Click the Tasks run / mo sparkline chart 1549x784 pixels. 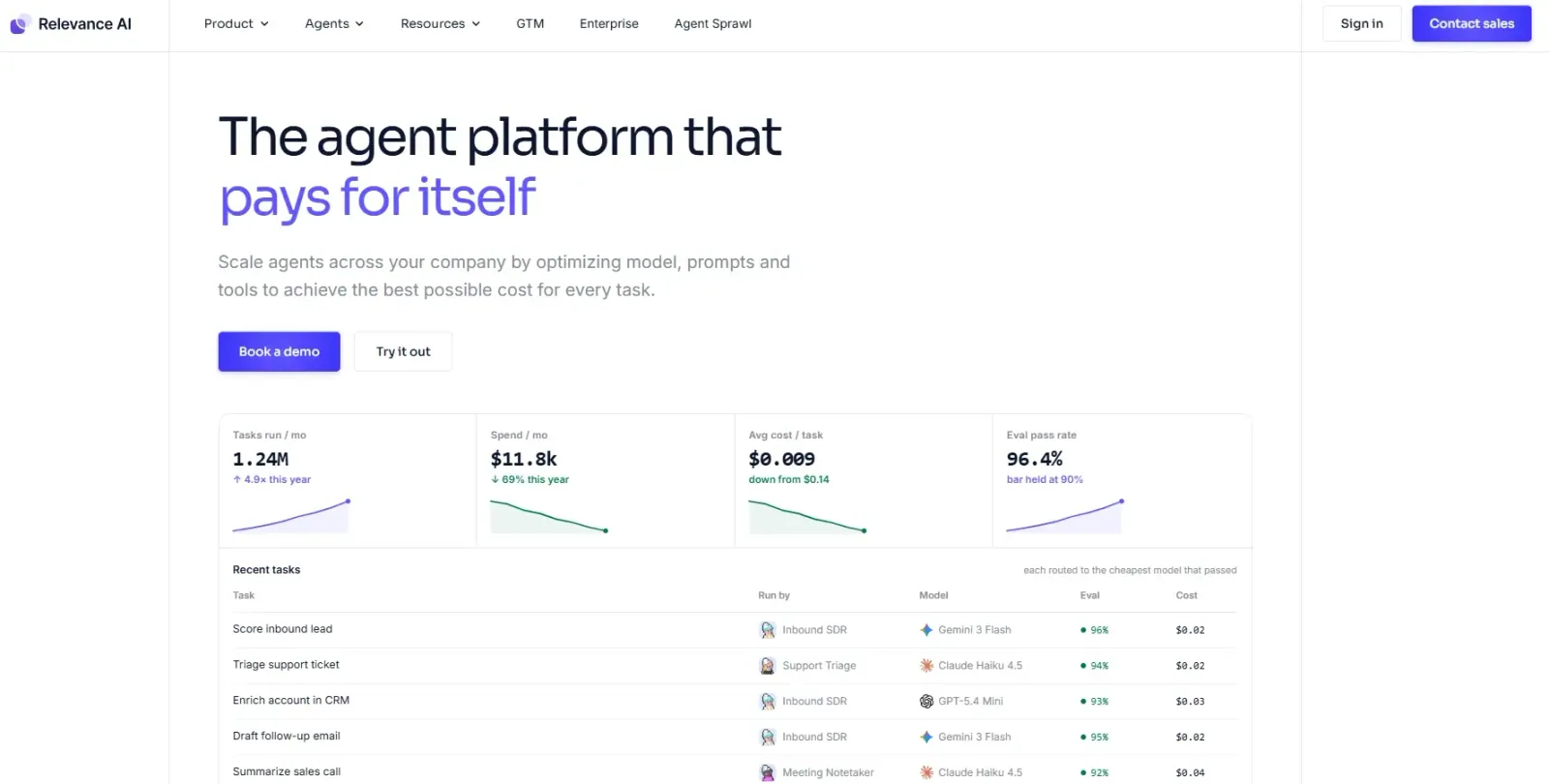tap(291, 516)
